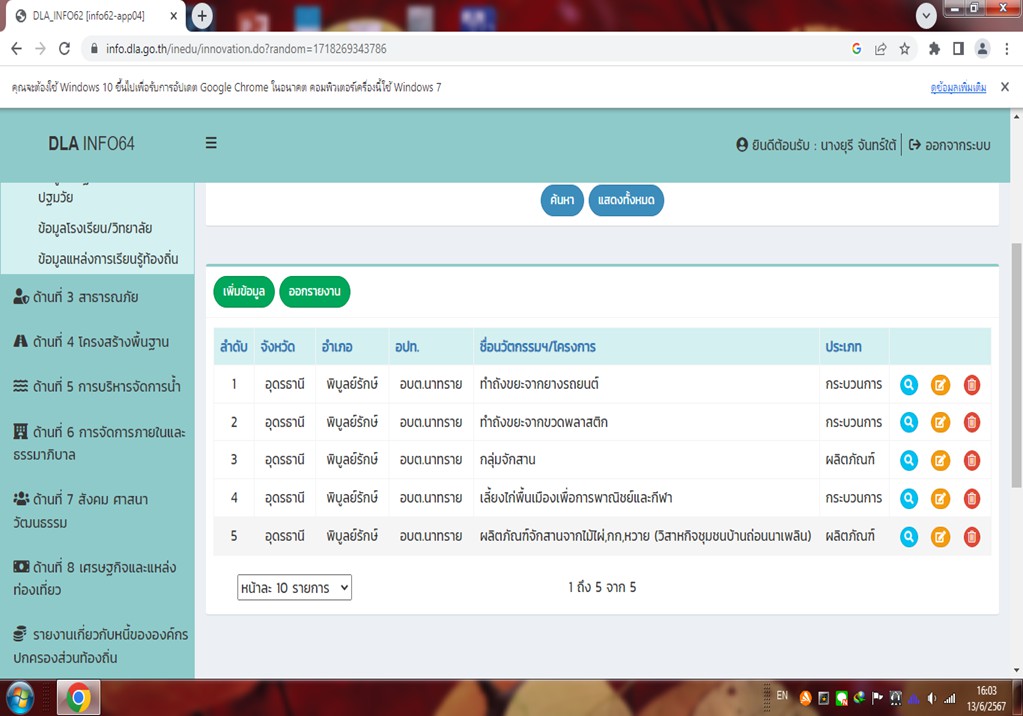Delete row 5 with the red trash icon
1023x716 pixels.
tap(971, 537)
